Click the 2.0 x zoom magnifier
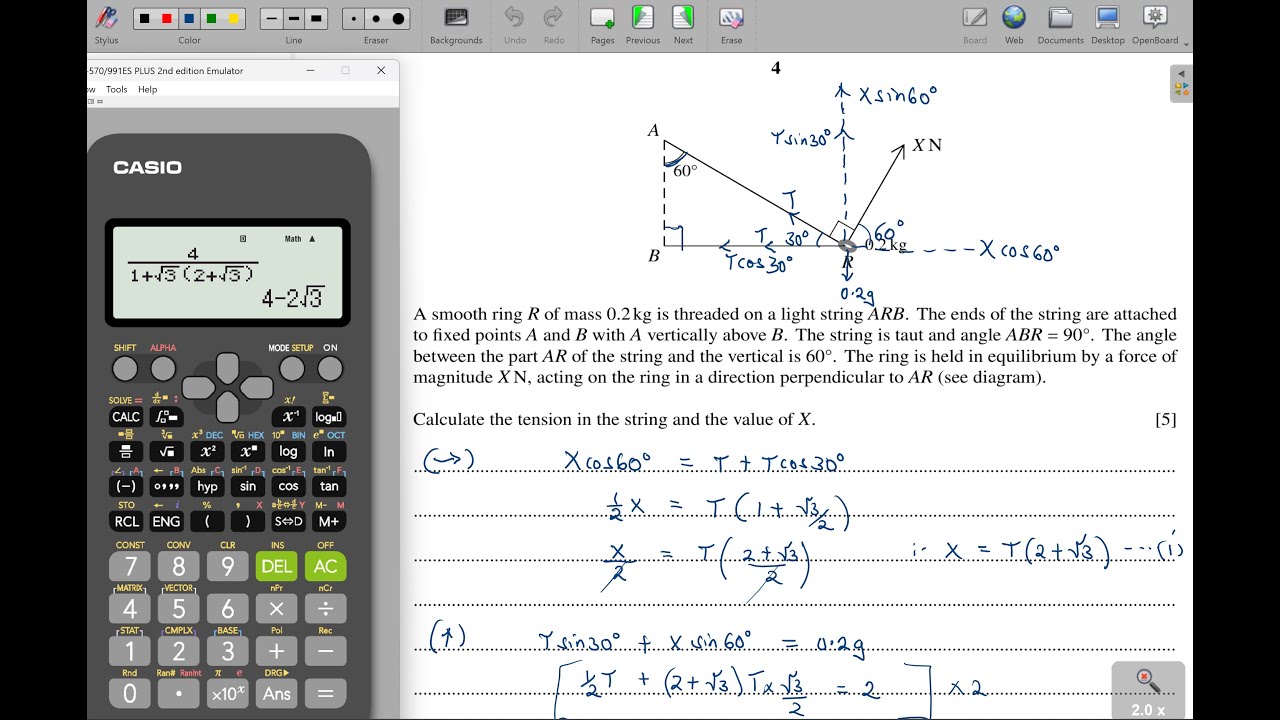This screenshot has width=1280, height=720. point(1148,691)
